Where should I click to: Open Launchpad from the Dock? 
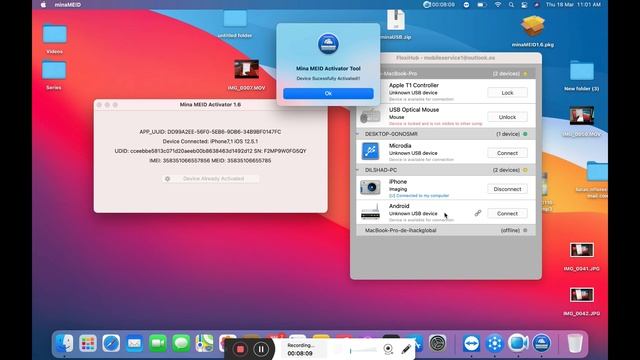coord(88,343)
